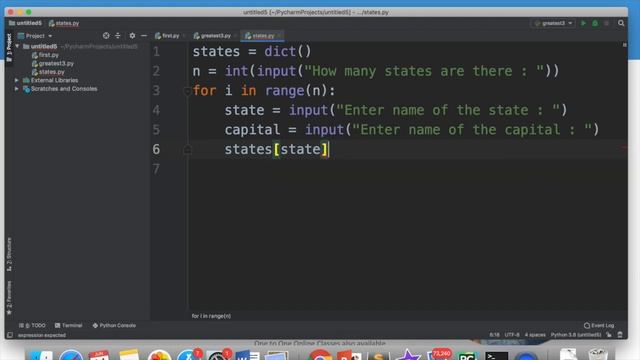The height and width of the screenshot is (360, 640).
Task: Open Safari in the macOS dock
Action: 70,355
